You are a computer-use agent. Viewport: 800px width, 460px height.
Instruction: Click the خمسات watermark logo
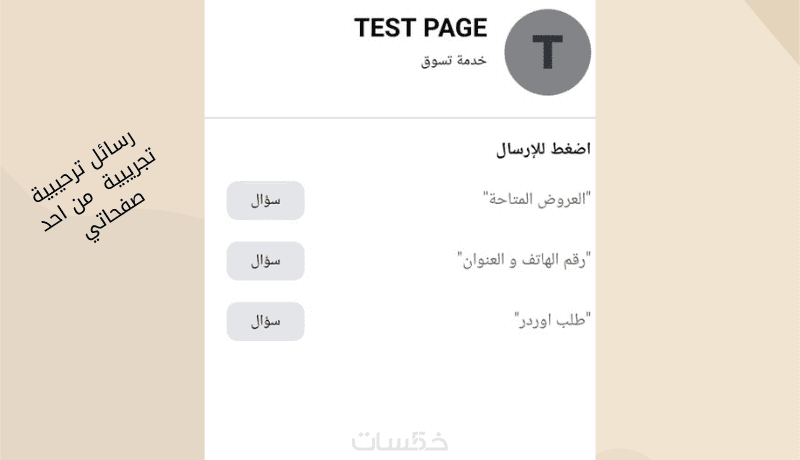400,441
